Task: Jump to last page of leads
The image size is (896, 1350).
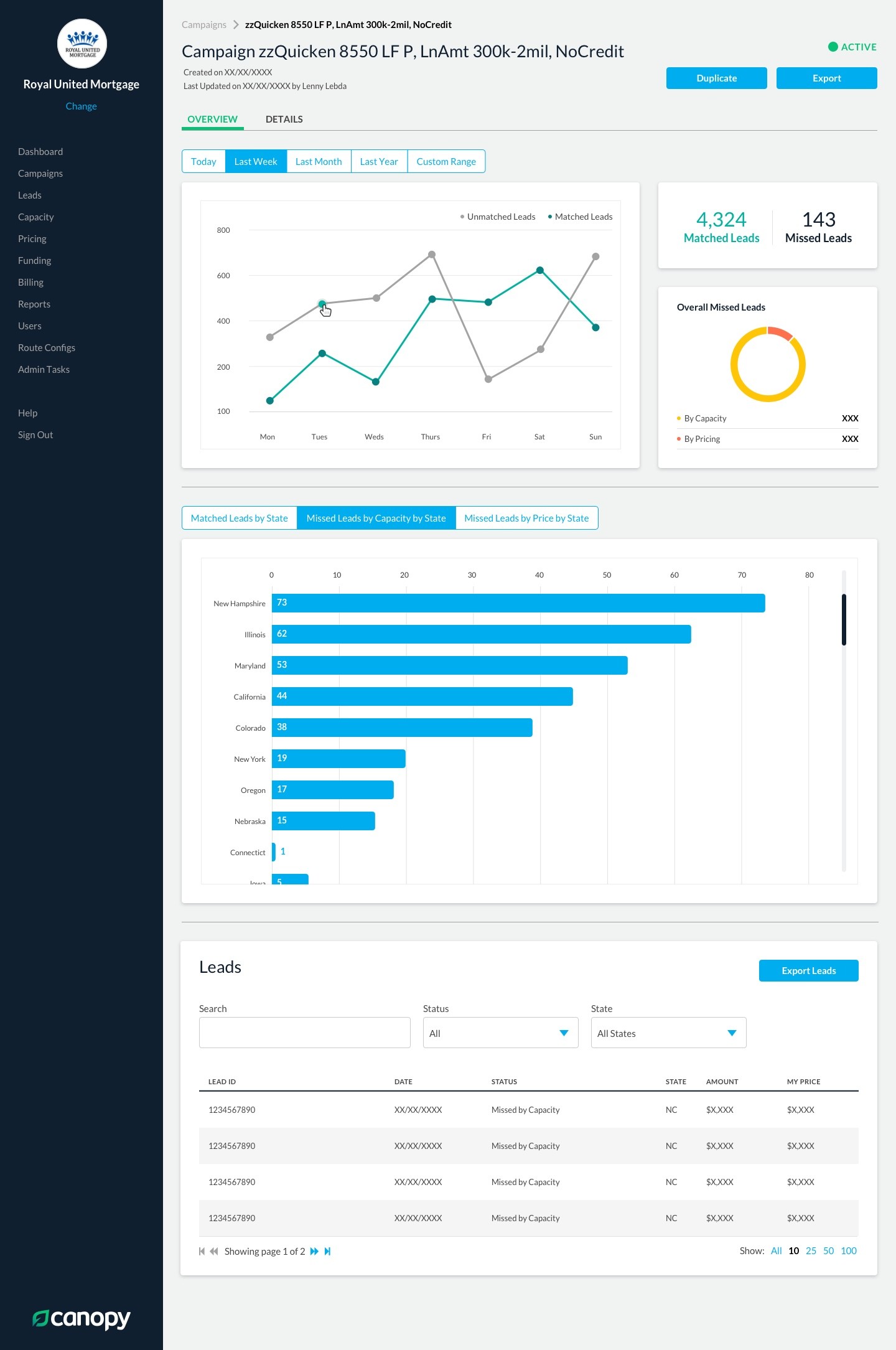Action: pos(328,1251)
